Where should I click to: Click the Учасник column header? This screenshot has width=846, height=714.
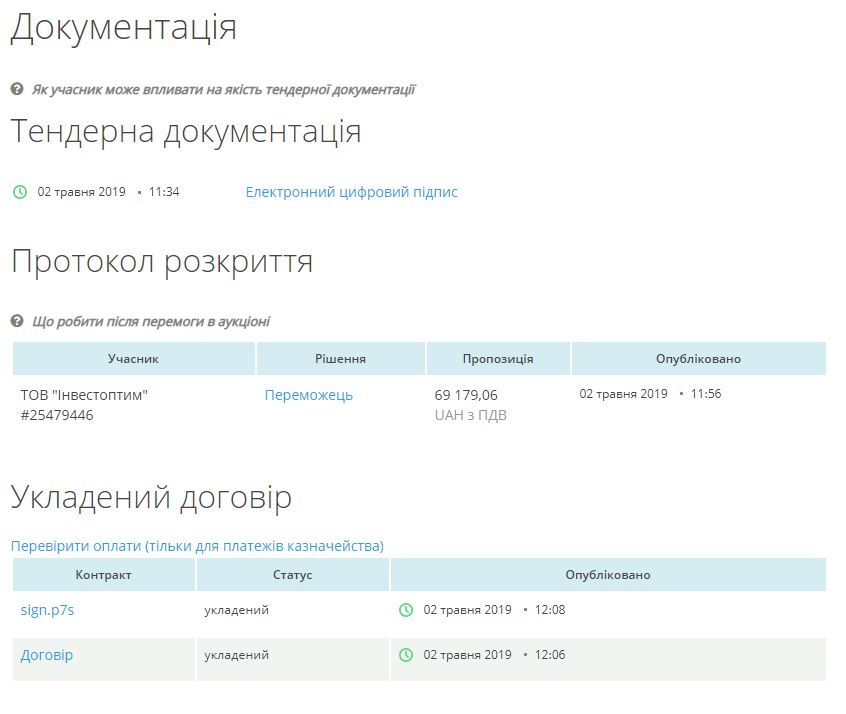click(x=133, y=359)
